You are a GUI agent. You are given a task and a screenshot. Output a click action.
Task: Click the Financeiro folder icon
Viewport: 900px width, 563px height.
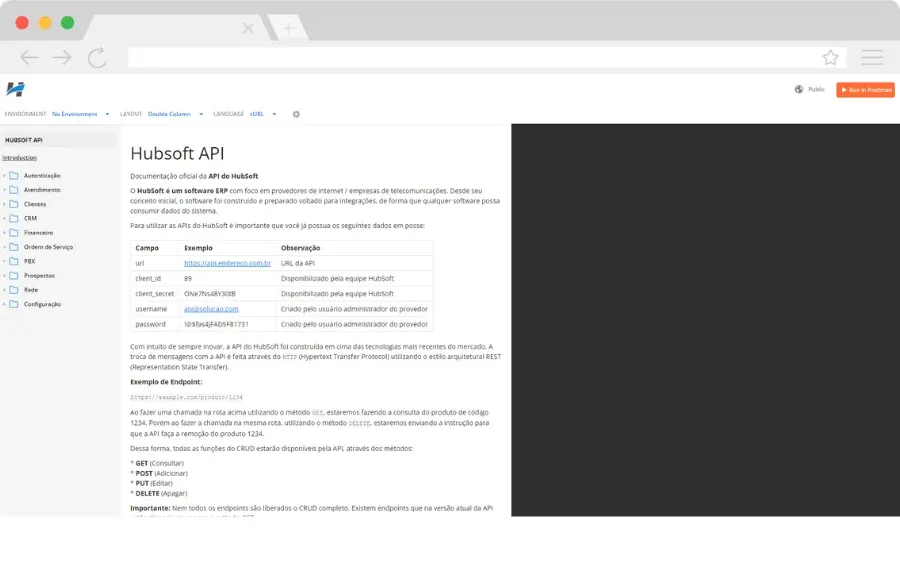pos(14,233)
